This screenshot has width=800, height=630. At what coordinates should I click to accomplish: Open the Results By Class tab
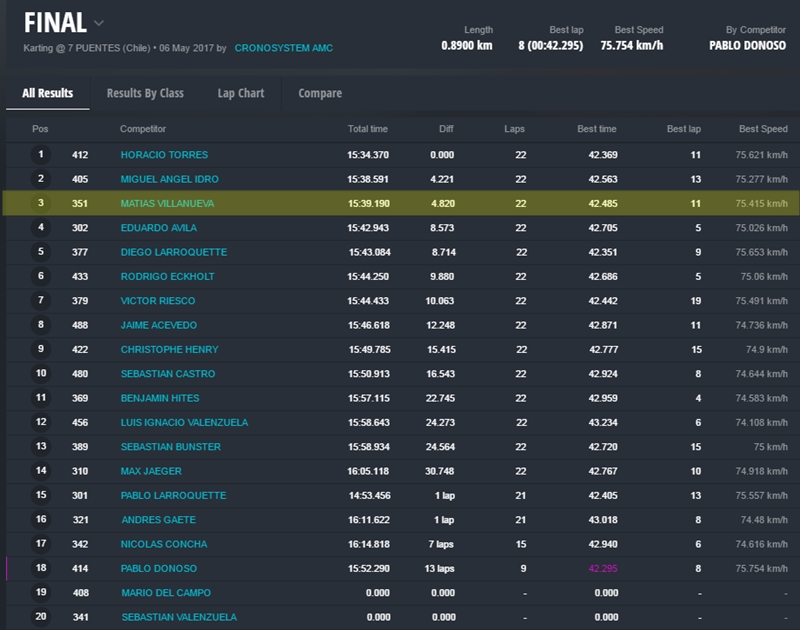[145, 93]
